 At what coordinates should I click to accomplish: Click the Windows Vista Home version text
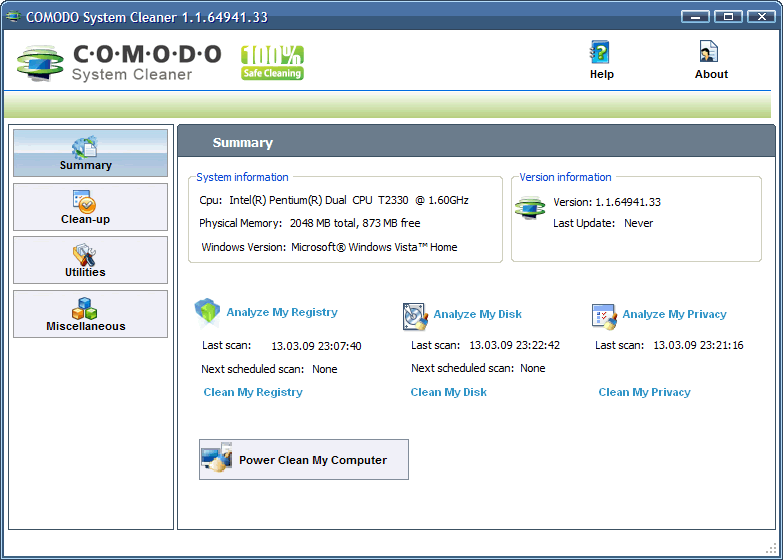329,247
